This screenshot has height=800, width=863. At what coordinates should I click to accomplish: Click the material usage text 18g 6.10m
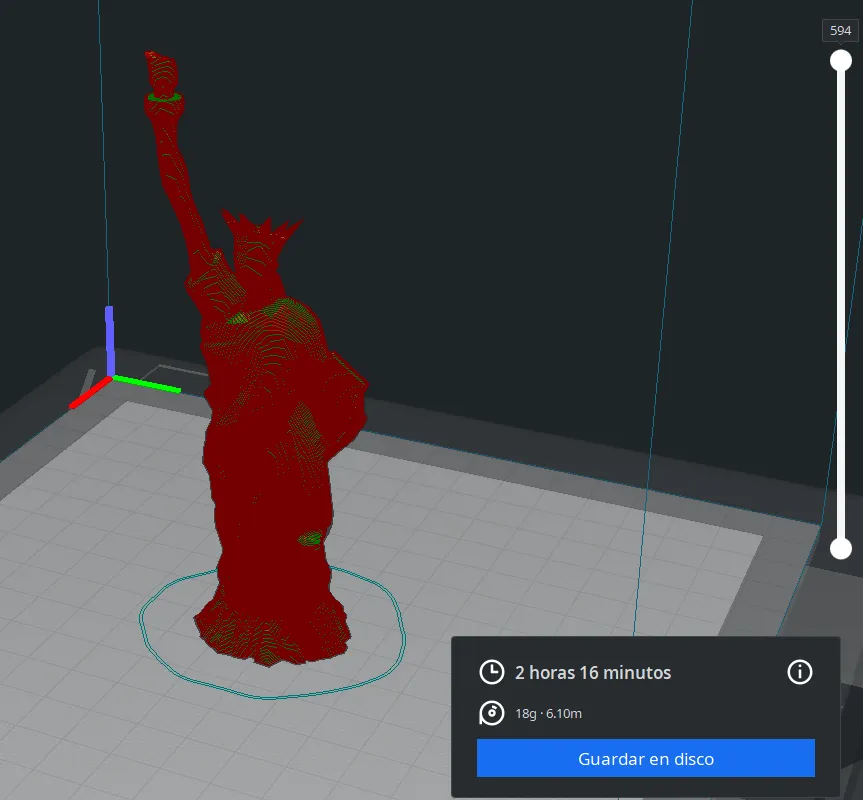(x=551, y=714)
